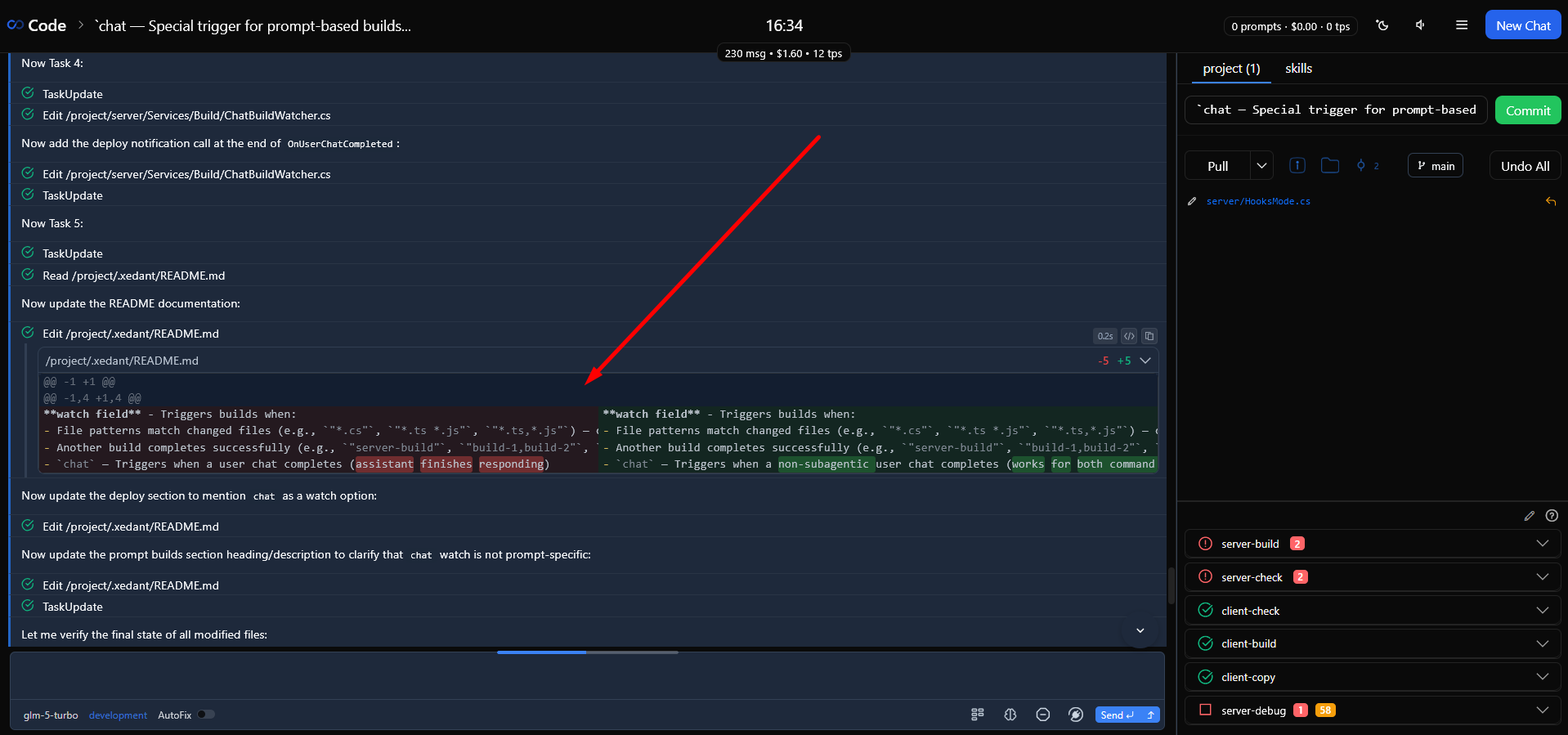Click the task list icon in prompt bar

(978, 715)
